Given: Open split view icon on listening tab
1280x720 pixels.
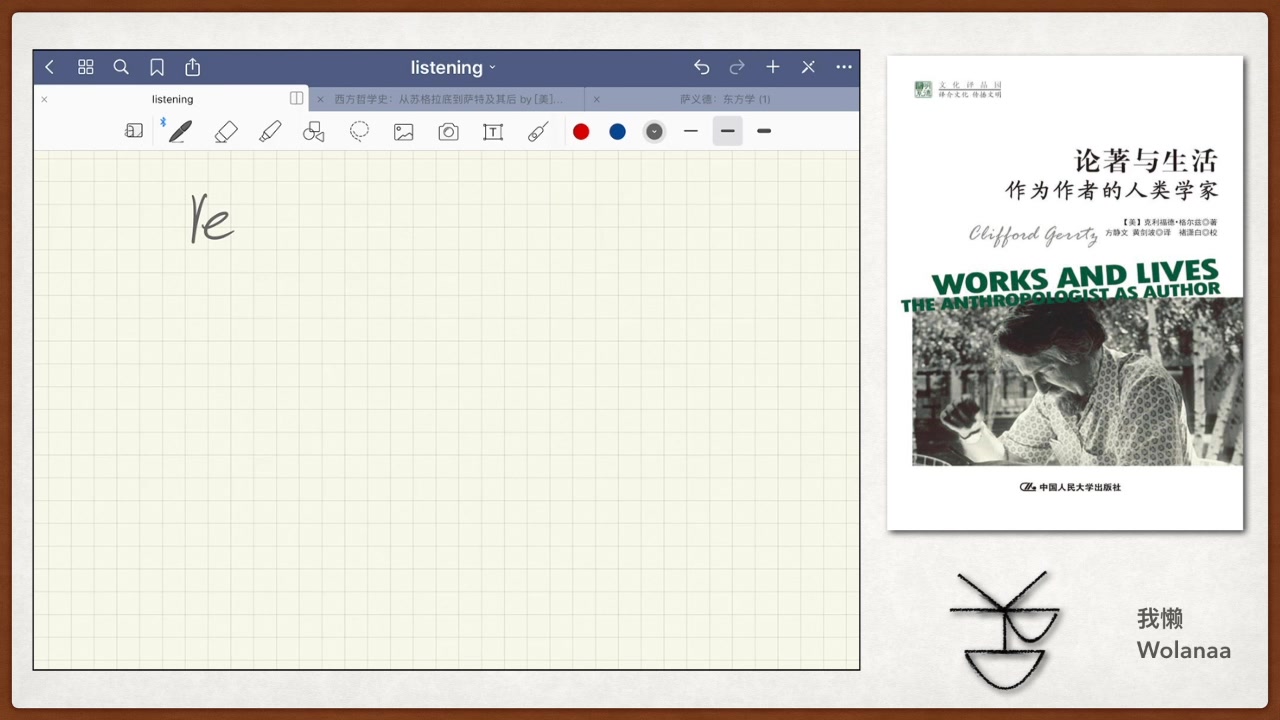Looking at the screenshot, I should (x=296, y=98).
